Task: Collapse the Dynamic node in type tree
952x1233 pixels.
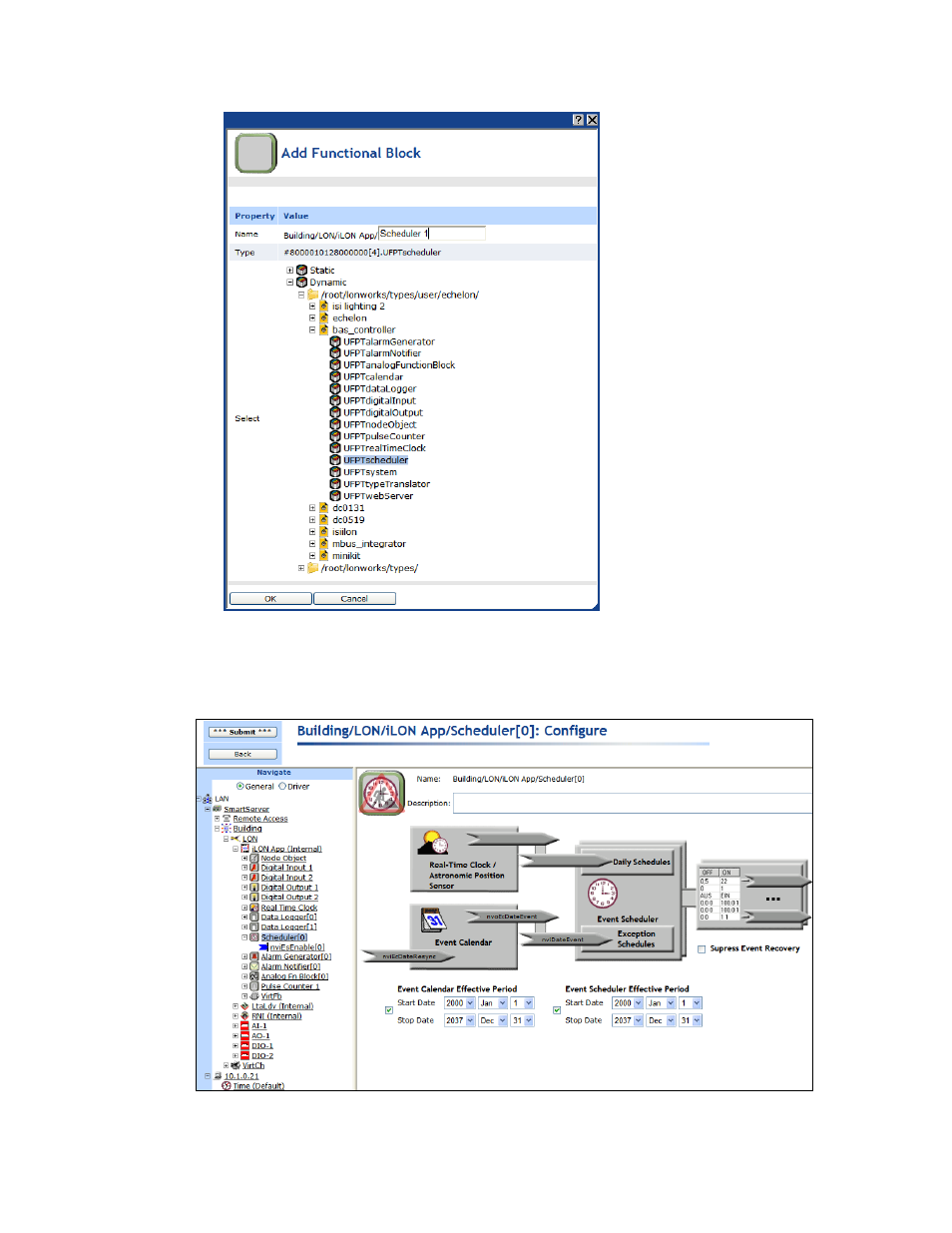Action: 290,283
